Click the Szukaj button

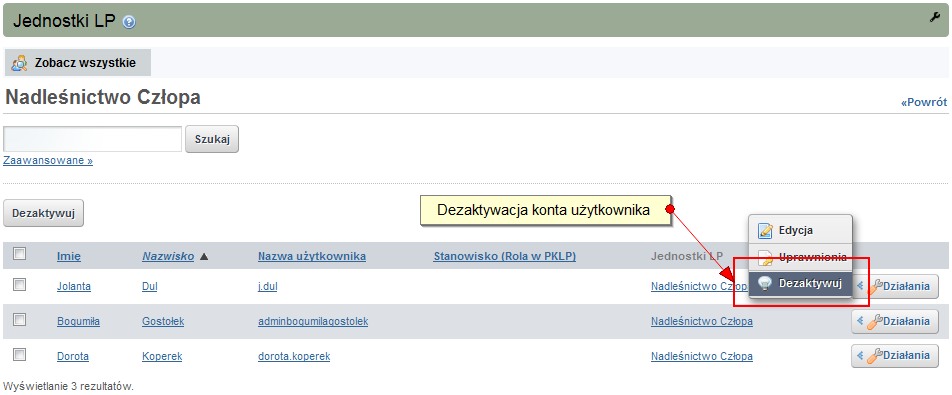click(x=212, y=139)
